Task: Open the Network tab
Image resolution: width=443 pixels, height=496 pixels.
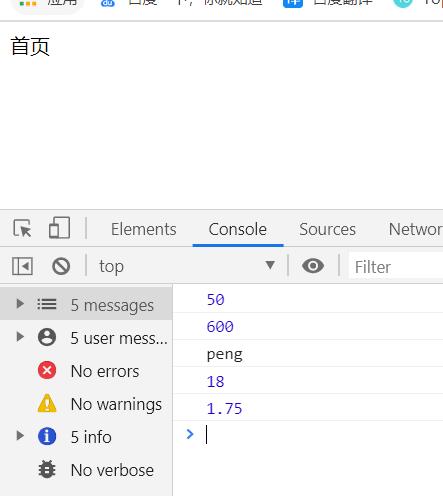Action: pyautogui.click(x=416, y=229)
